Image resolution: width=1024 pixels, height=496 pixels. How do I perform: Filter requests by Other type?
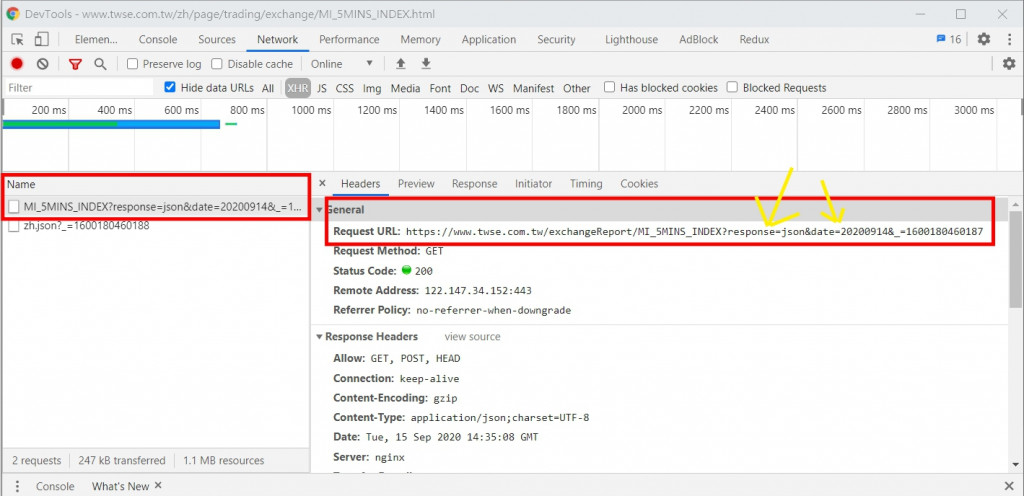coord(577,88)
